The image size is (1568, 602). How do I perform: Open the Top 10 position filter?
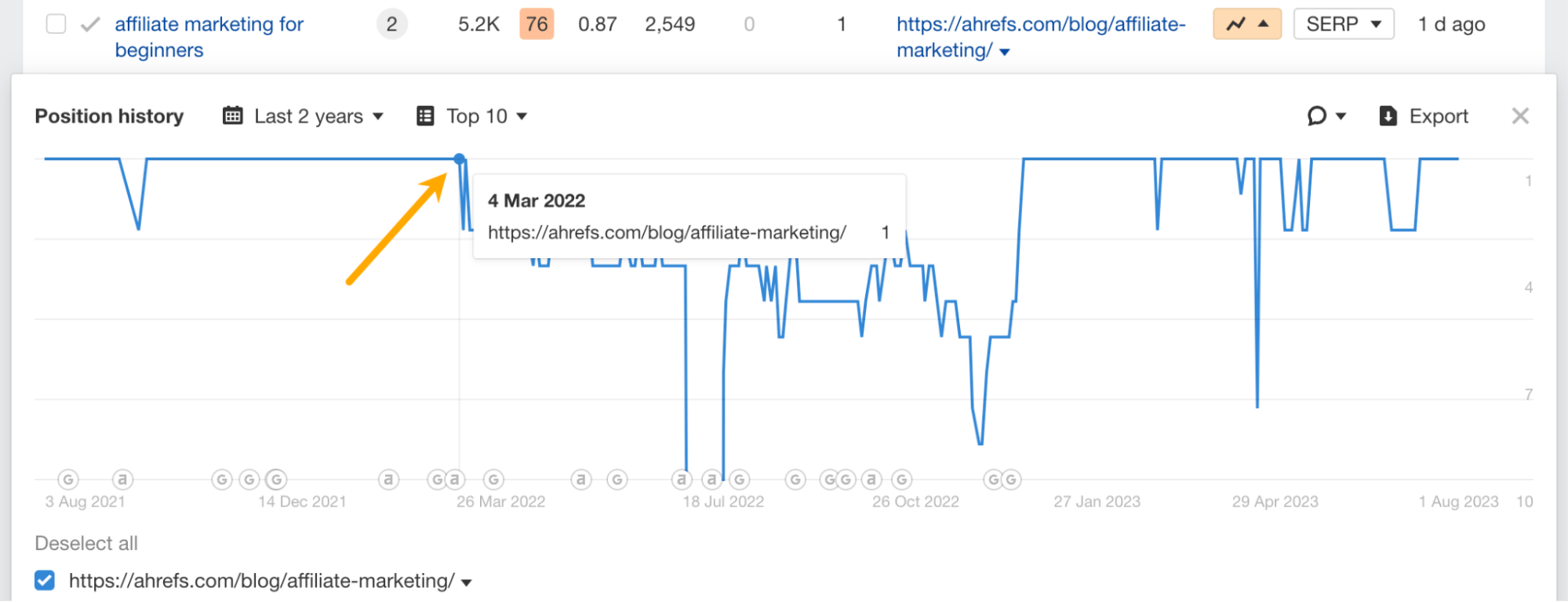476,115
